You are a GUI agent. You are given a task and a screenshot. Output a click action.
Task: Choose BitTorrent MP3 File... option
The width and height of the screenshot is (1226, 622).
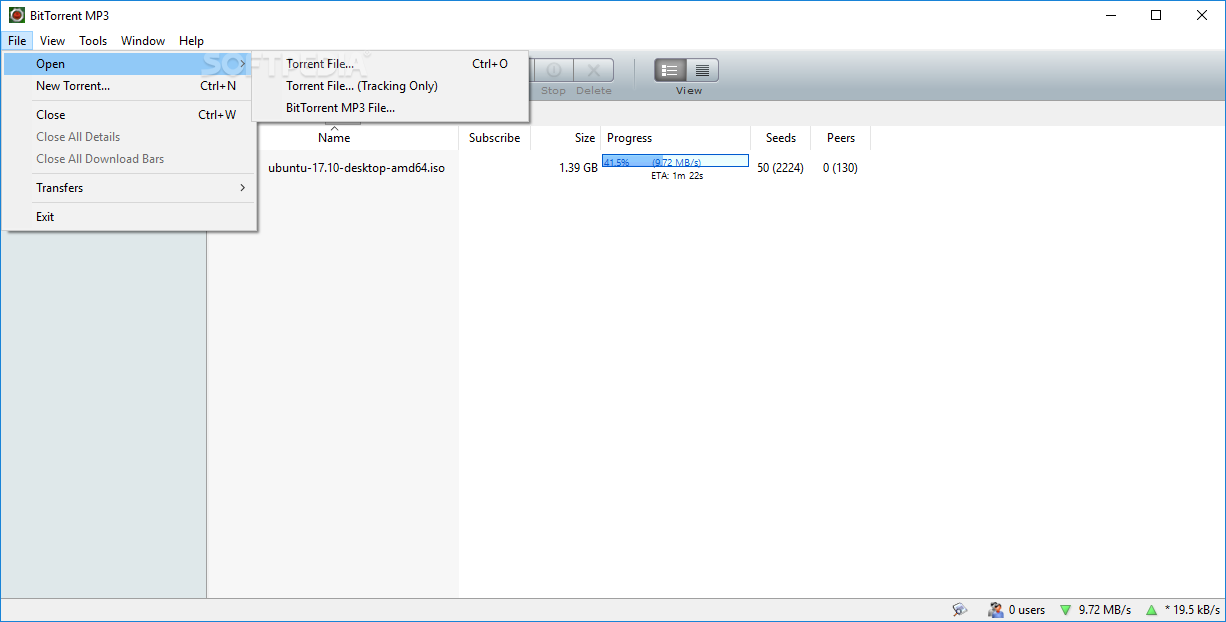pyautogui.click(x=390, y=108)
